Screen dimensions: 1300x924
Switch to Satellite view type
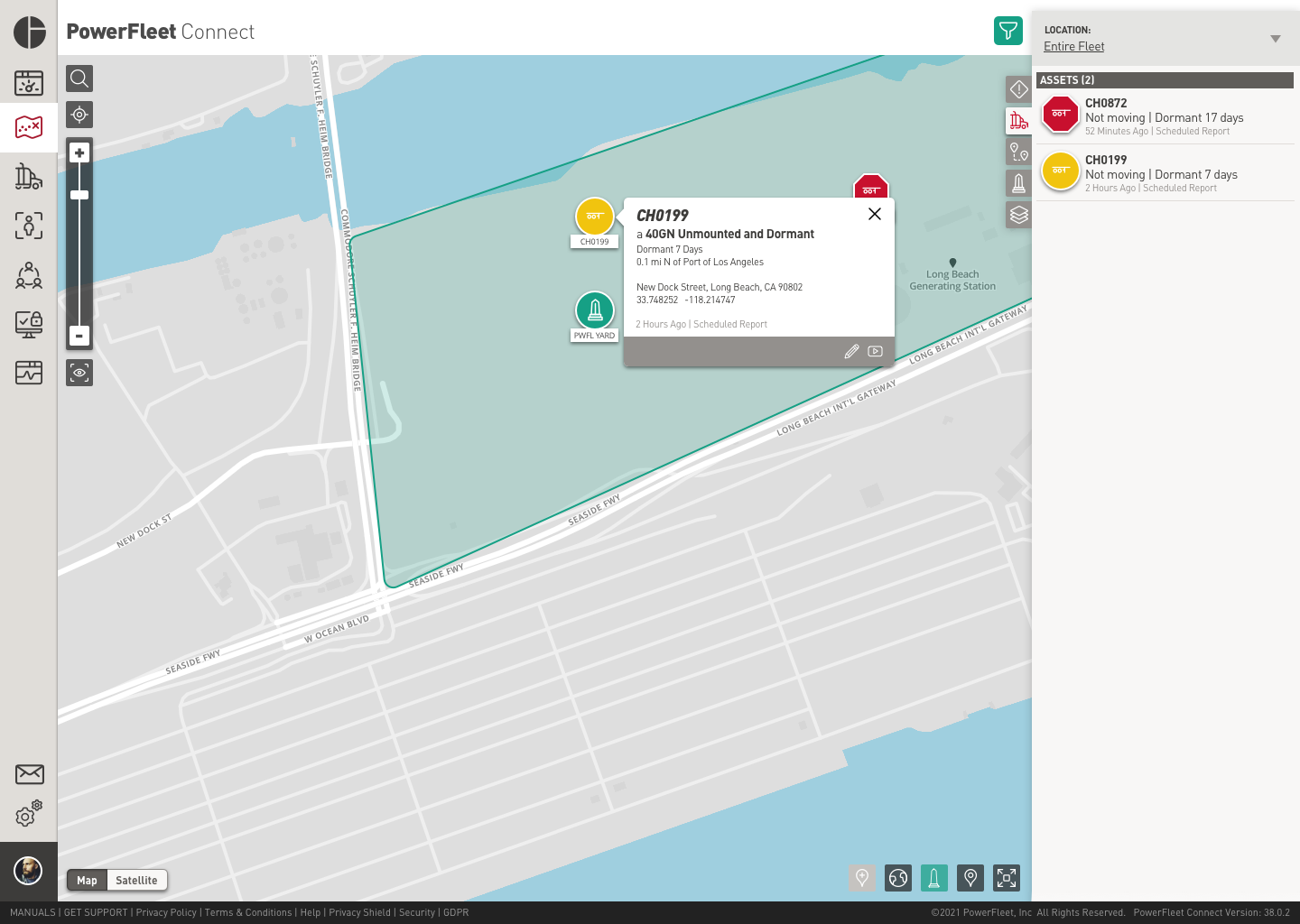(x=137, y=881)
